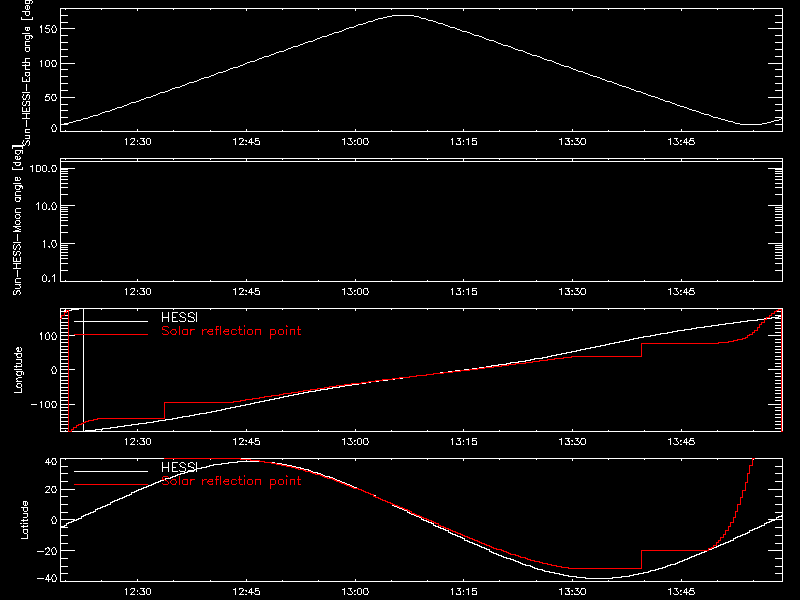The image size is (800, 600).
Task: Click 20 tick on Latitude axis
Action: click(51, 489)
